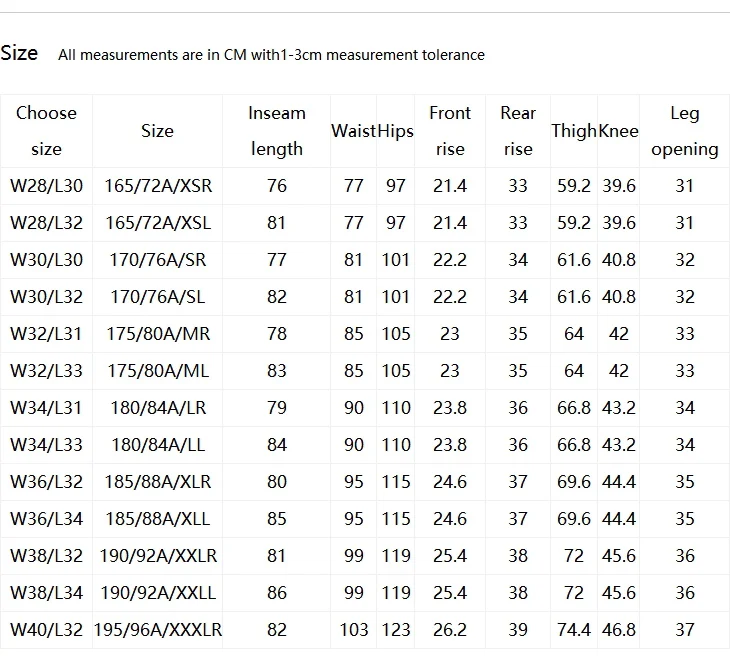The image size is (730, 665).
Task: Click the Inseam length column header
Action: (277, 131)
